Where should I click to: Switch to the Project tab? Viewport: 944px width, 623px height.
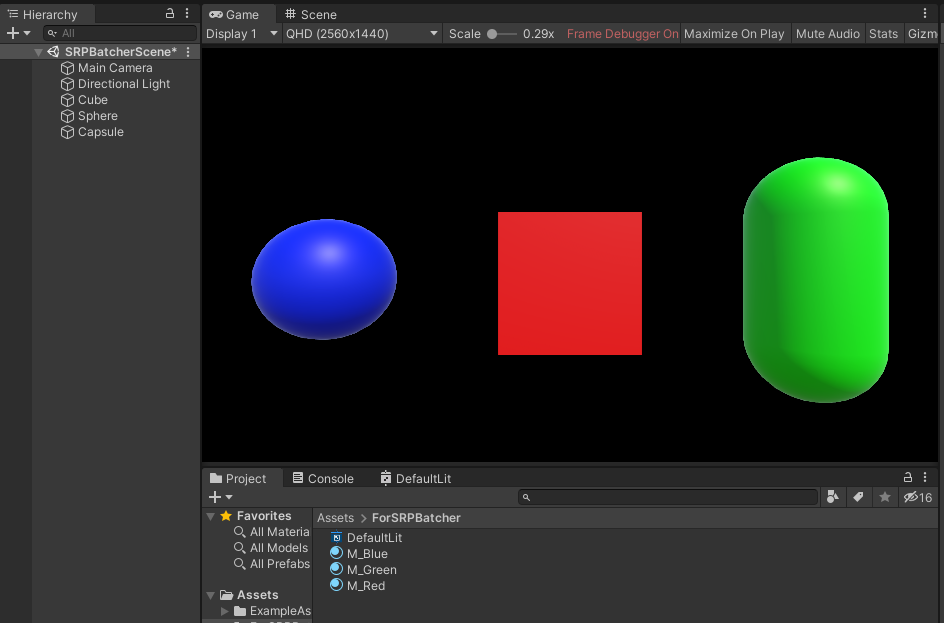(x=238, y=479)
